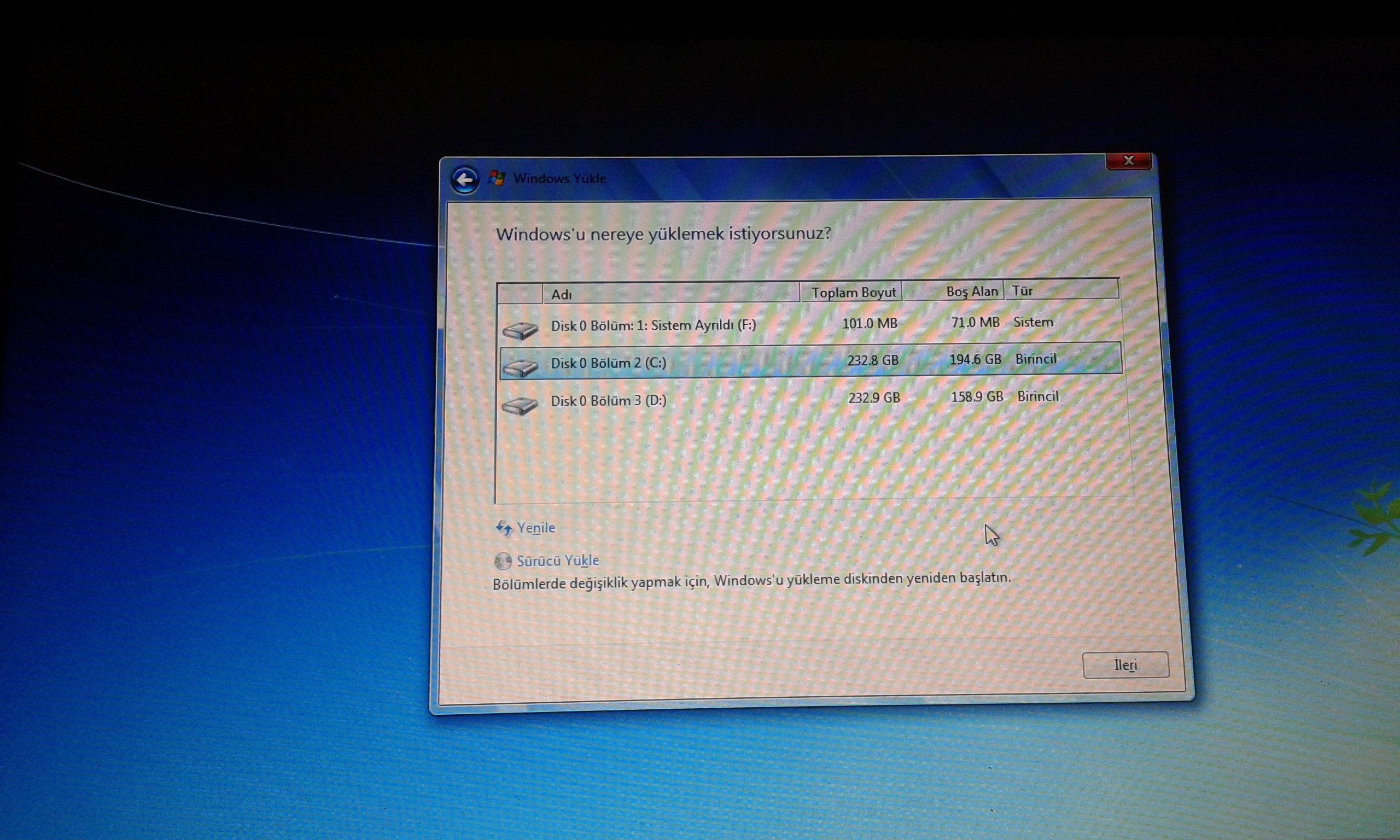1400x840 pixels.
Task: Click the Sürücü Yükle disc icon
Action: (x=503, y=561)
